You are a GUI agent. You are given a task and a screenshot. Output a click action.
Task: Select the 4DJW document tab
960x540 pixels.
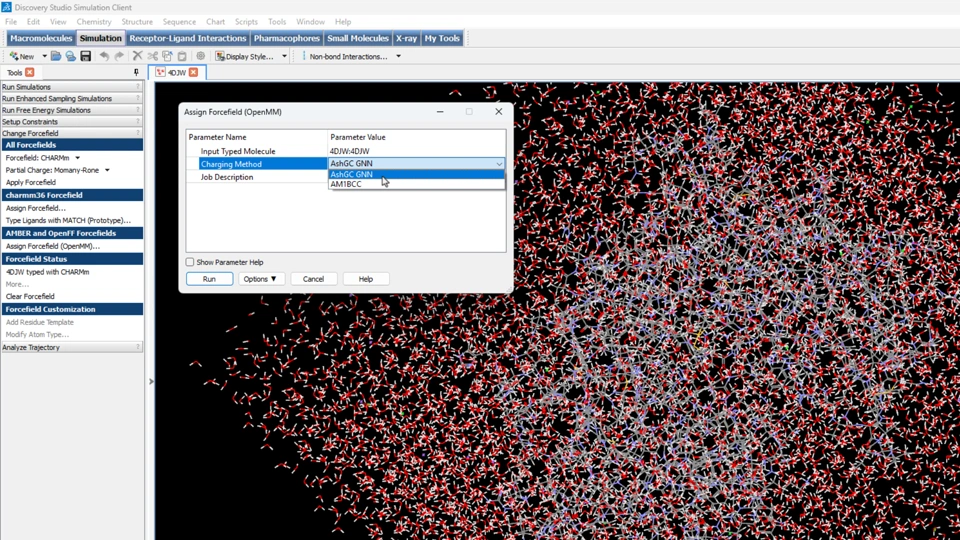click(176, 72)
